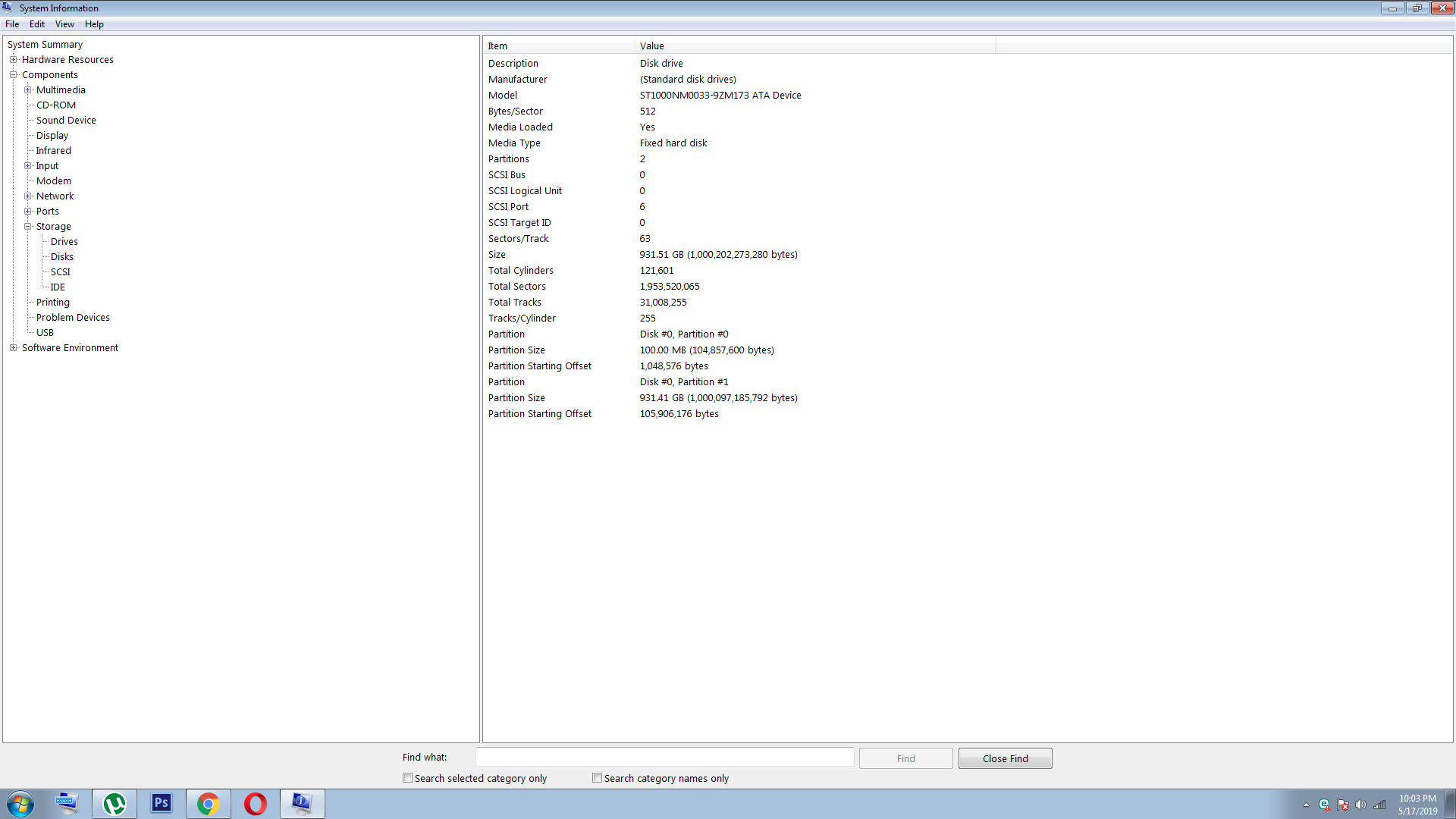Viewport: 1456px width, 819px height.
Task: Expand the Network tree node
Action: pos(28,196)
